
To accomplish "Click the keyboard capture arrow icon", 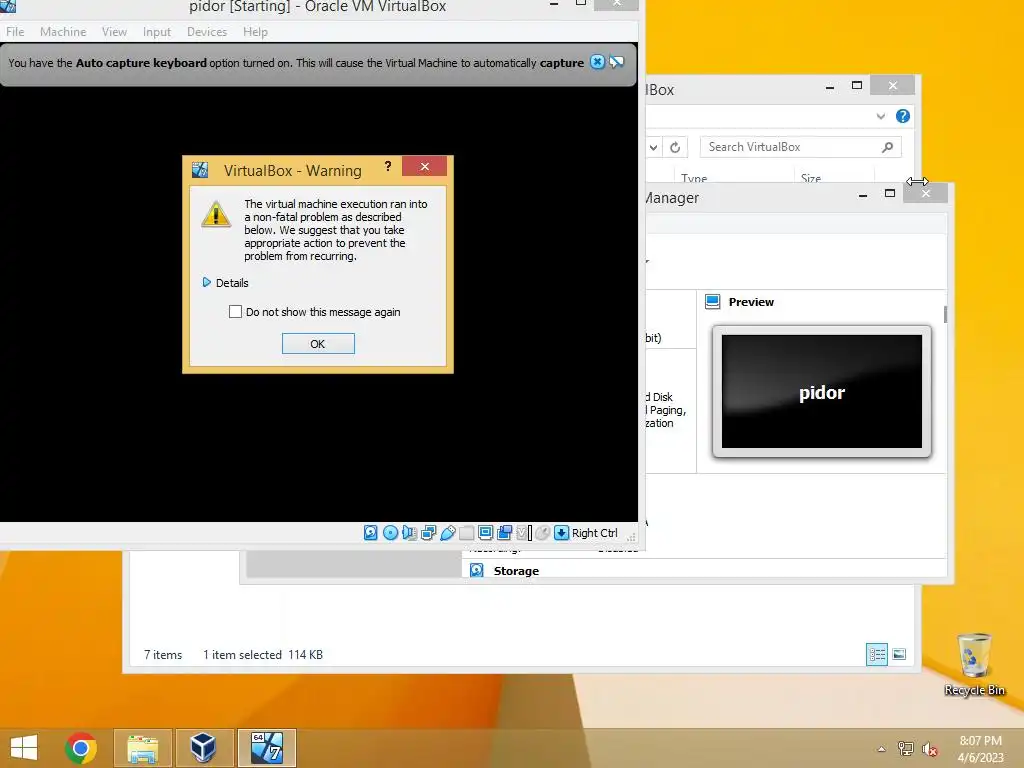I will pos(561,533).
